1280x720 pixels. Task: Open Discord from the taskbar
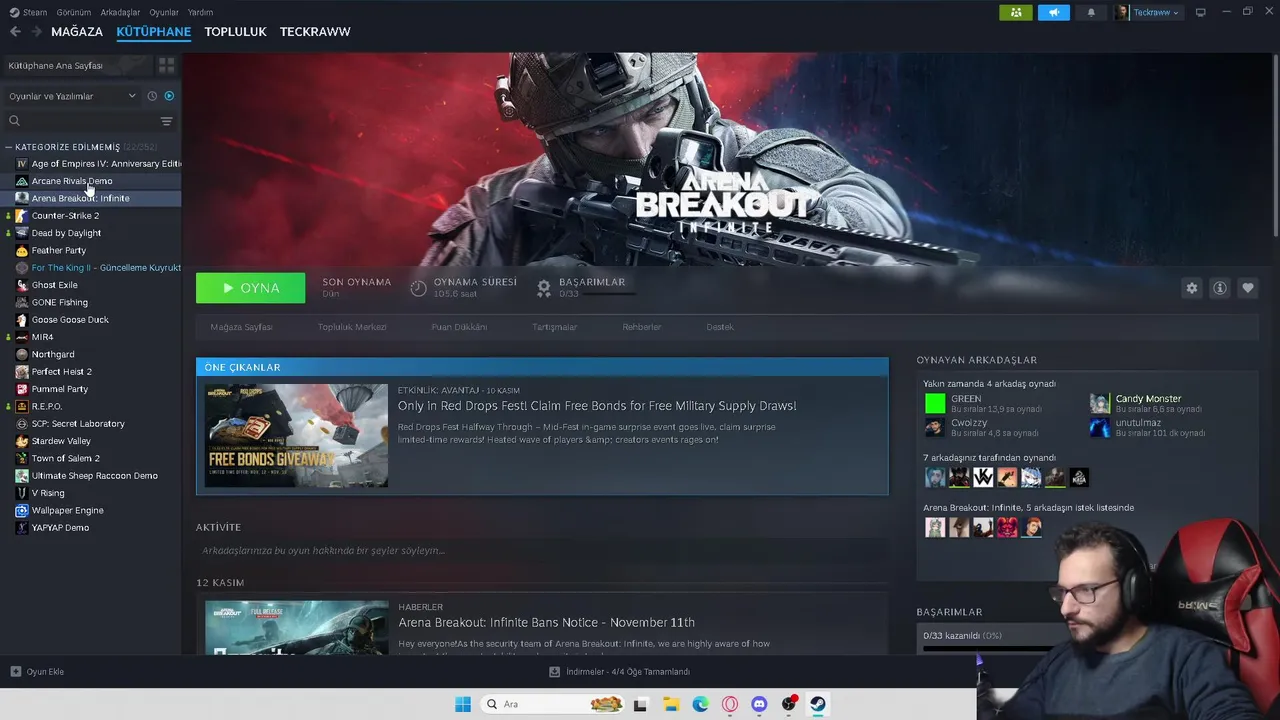[x=759, y=704]
